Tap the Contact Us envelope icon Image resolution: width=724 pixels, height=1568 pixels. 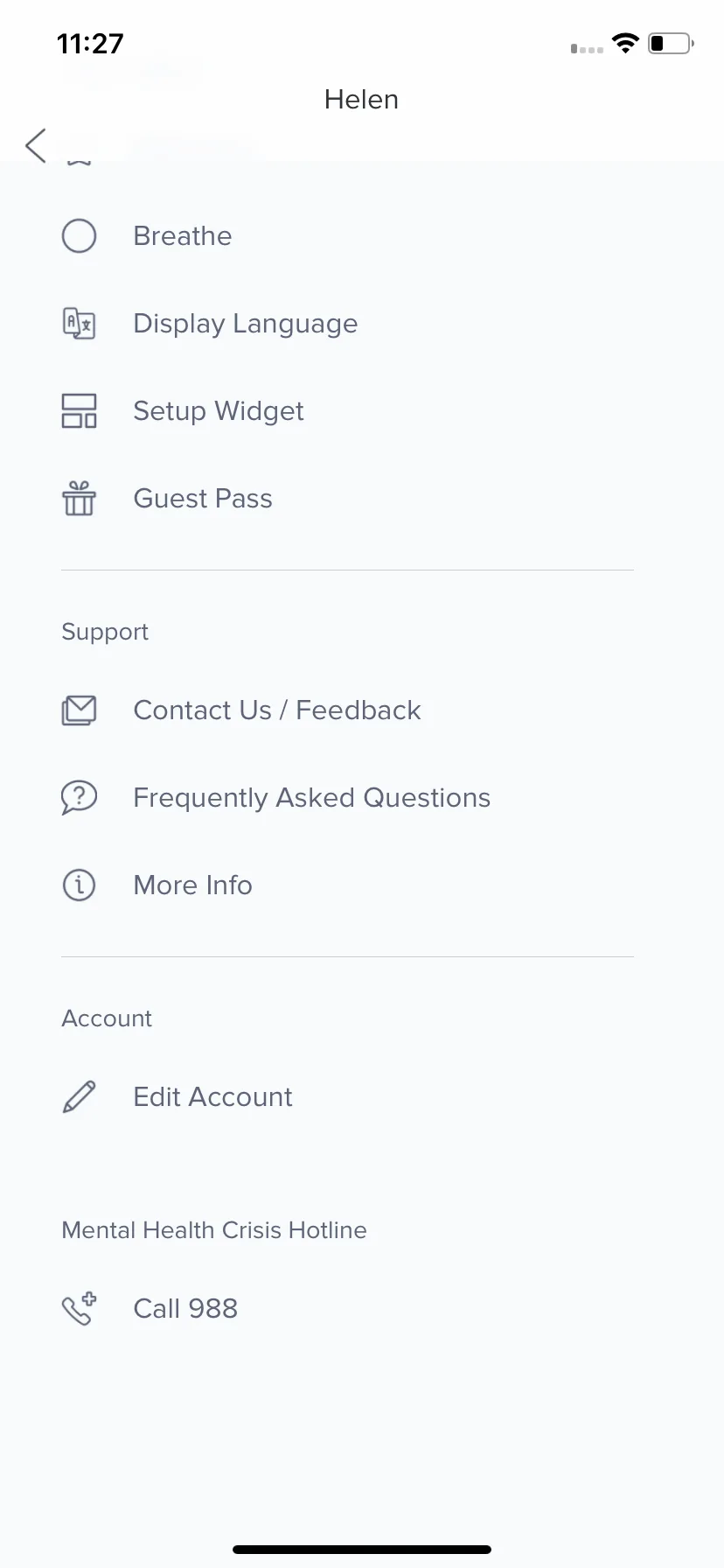79,710
